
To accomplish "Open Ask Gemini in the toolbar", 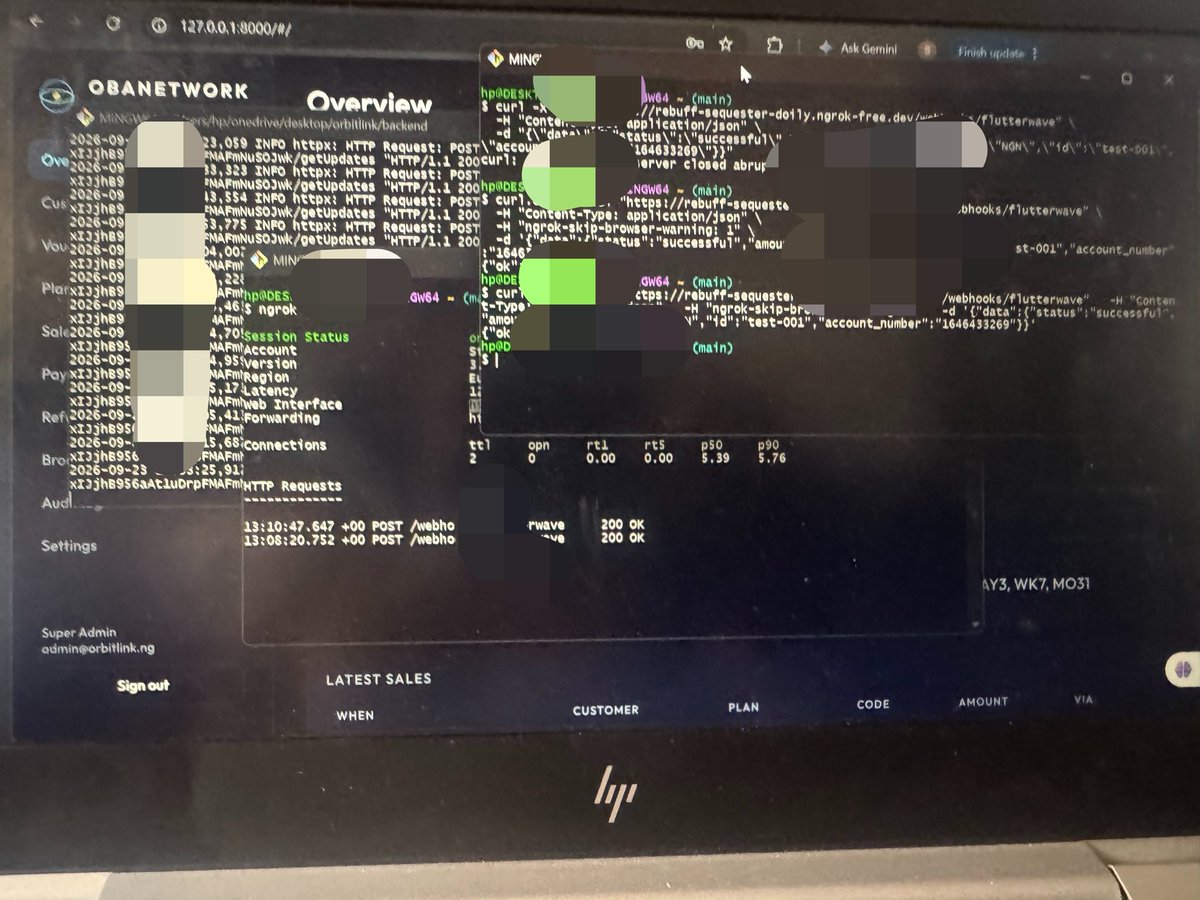I will click(858, 48).
